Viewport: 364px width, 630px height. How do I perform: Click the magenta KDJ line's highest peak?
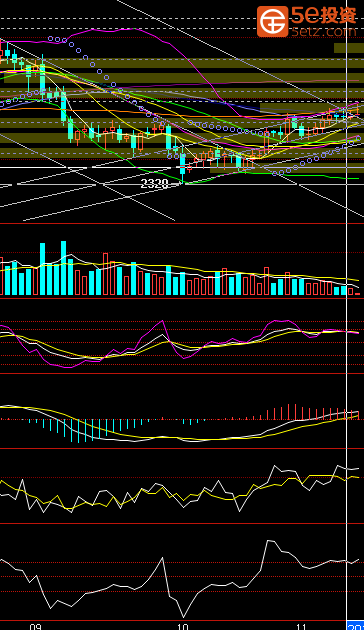click(162, 321)
